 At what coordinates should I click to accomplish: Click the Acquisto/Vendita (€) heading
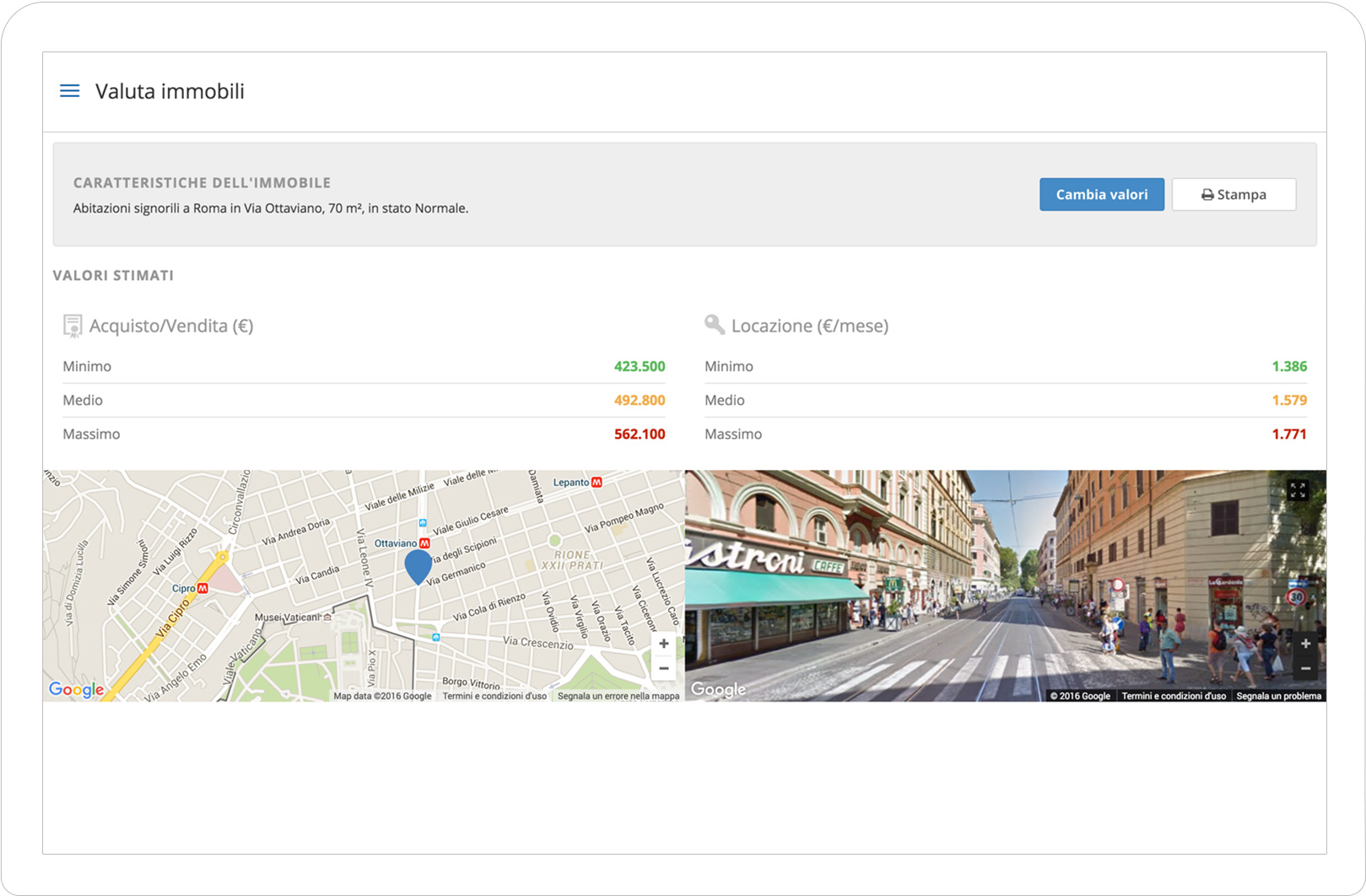[171, 326]
